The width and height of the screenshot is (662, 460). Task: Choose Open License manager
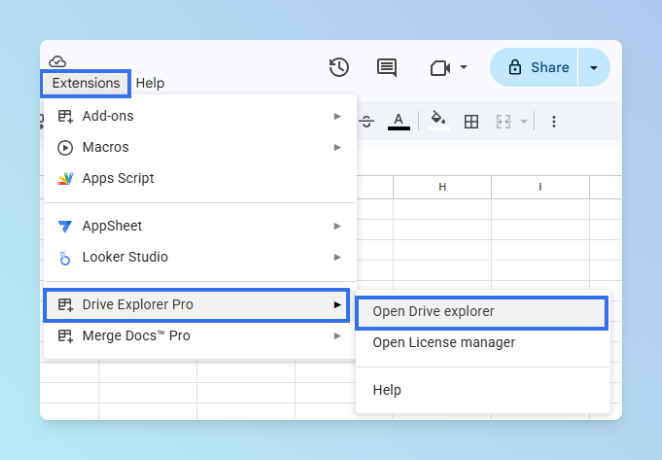(444, 343)
